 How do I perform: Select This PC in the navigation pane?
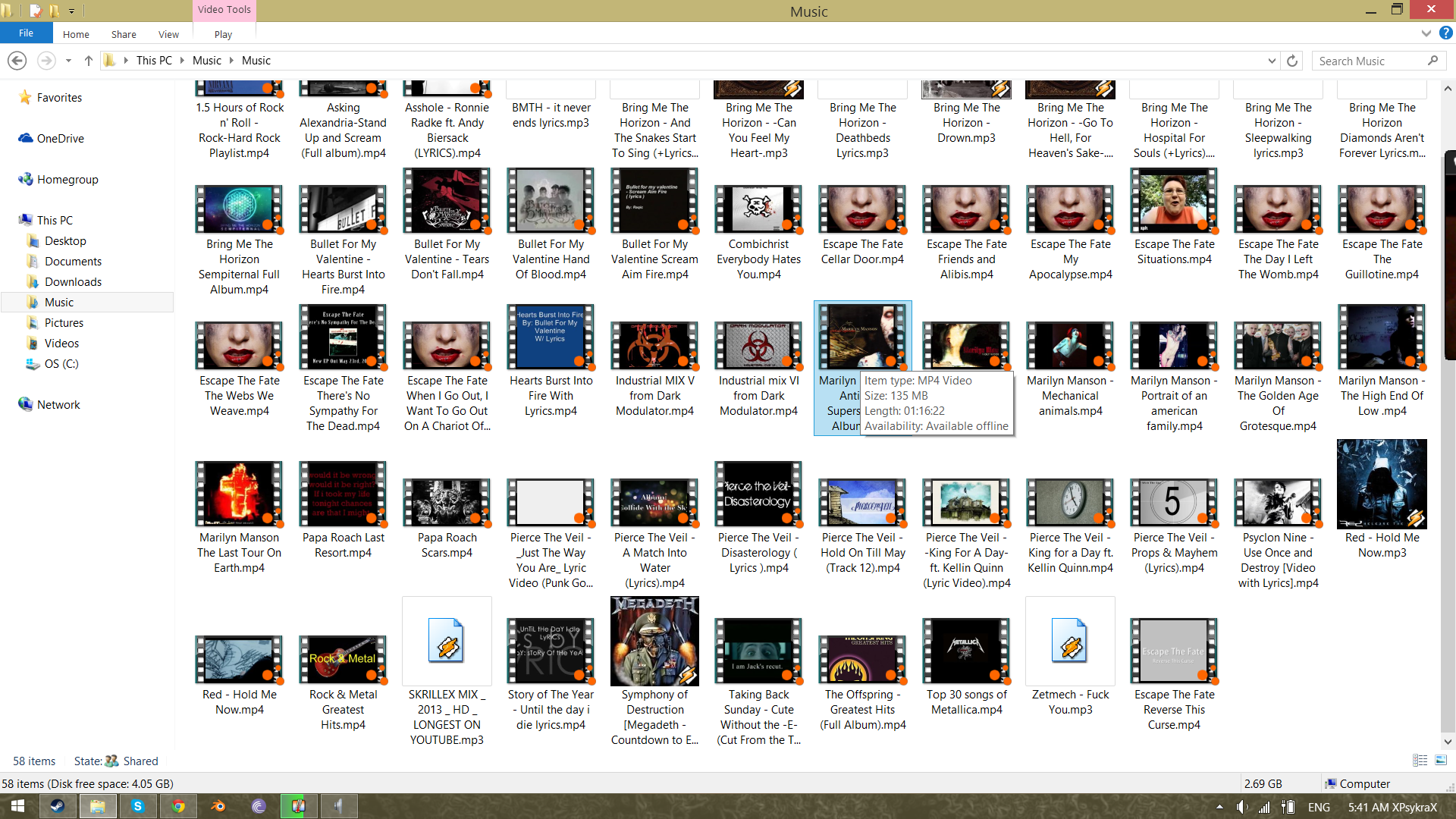pos(55,221)
